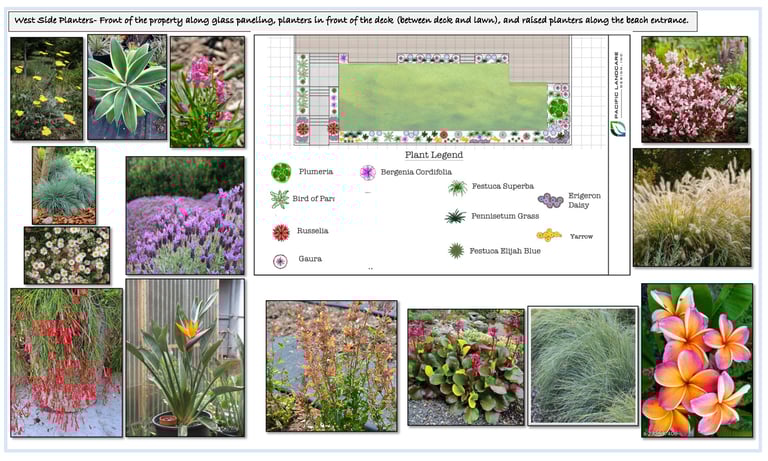Screen dimensions: 768x461
Task: Open the red Russelia trailing flowers photo
Action: 67,363
